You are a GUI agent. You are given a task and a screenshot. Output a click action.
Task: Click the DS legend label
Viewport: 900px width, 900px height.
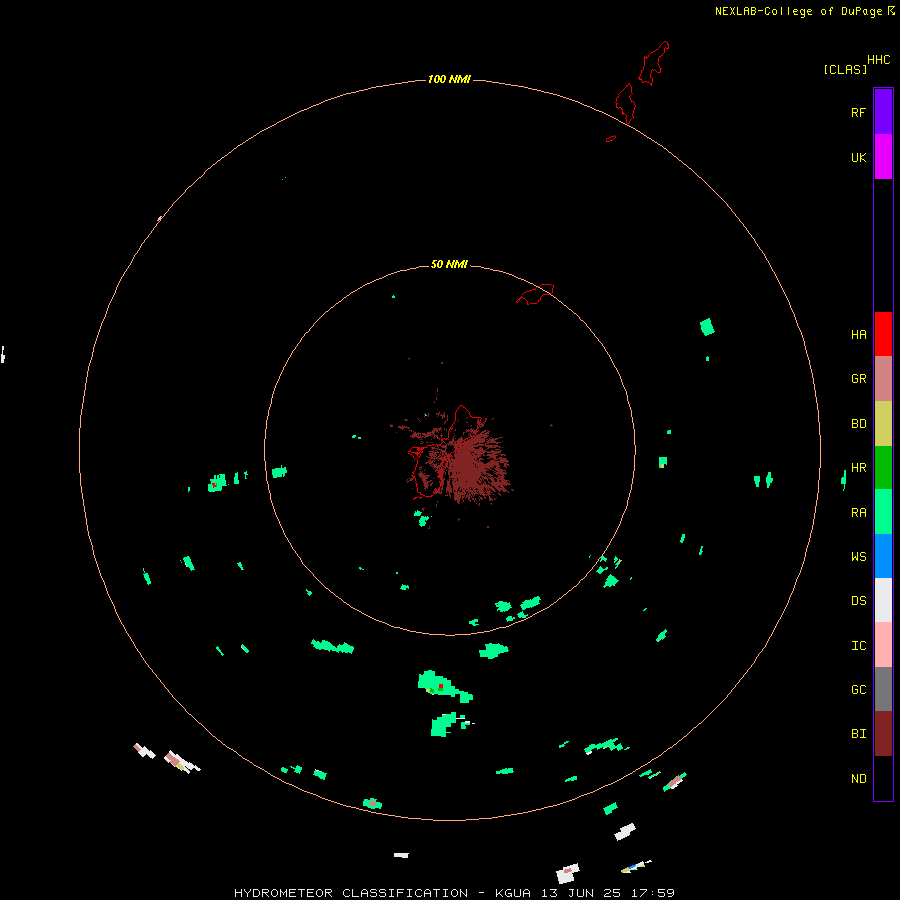(858, 601)
